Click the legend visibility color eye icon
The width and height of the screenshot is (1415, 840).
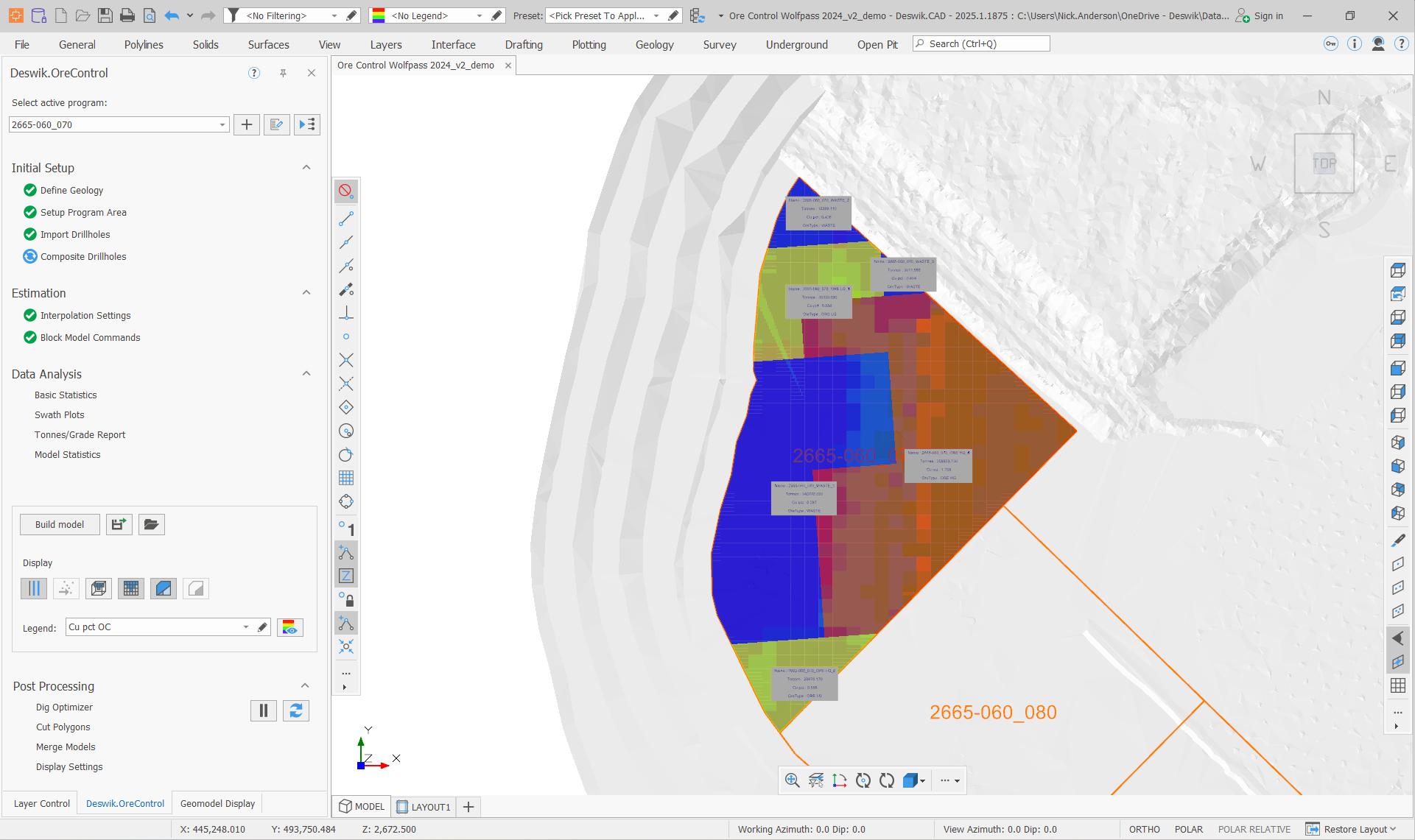tap(289, 627)
